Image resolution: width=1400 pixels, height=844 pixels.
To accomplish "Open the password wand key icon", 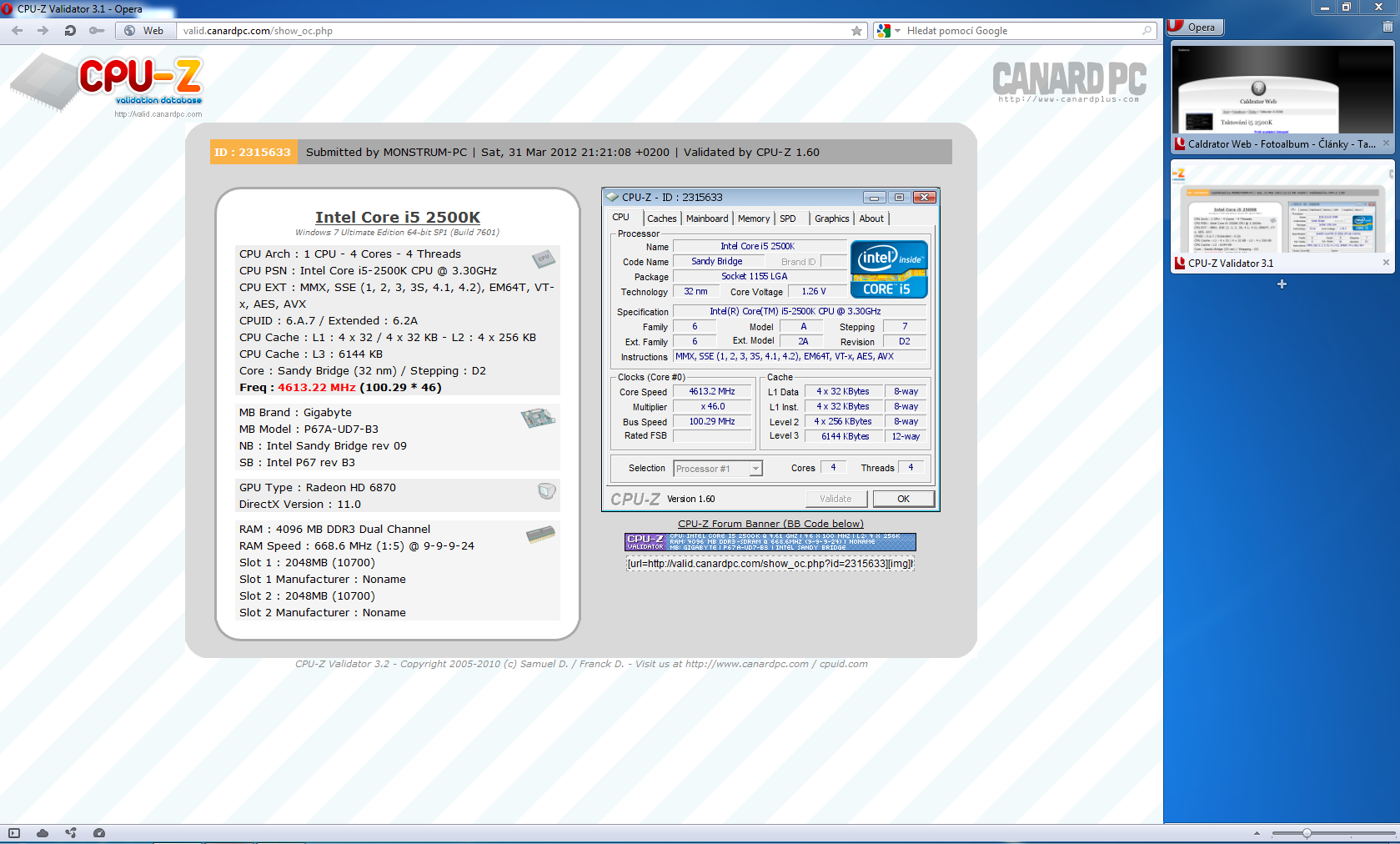I will (x=97, y=31).
